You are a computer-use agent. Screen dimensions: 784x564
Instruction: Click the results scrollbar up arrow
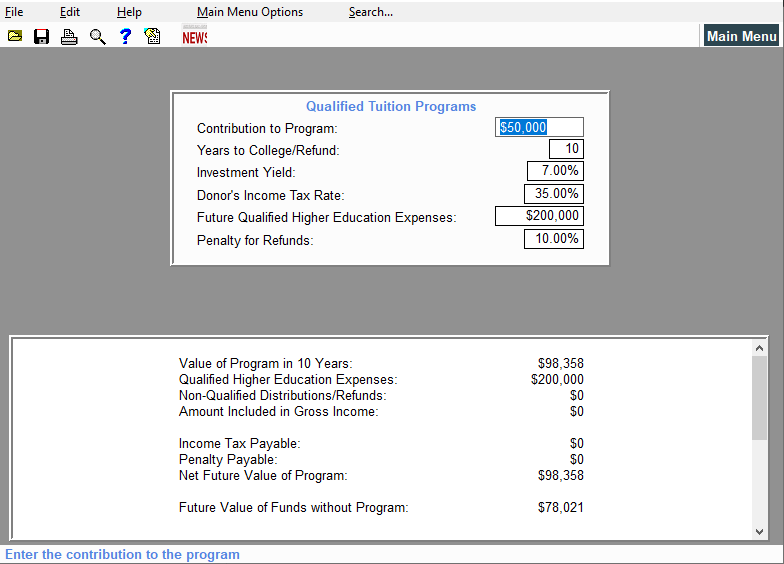759,348
